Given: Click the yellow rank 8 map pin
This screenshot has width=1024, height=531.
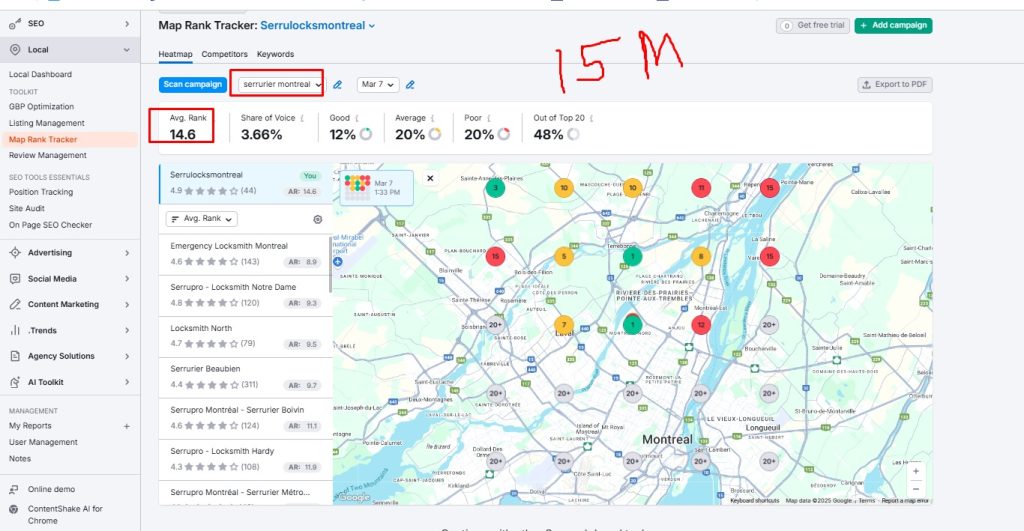Looking at the screenshot, I should (x=701, y=256).
